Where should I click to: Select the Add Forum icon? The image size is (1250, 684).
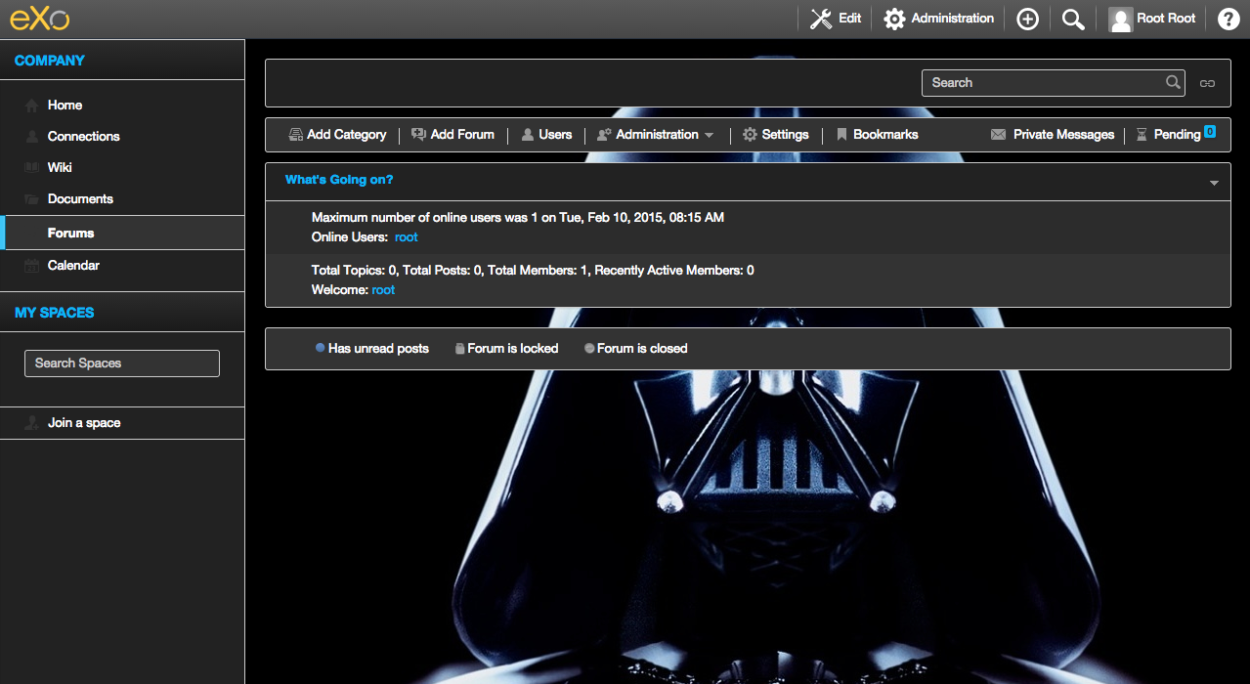point(418,134)
